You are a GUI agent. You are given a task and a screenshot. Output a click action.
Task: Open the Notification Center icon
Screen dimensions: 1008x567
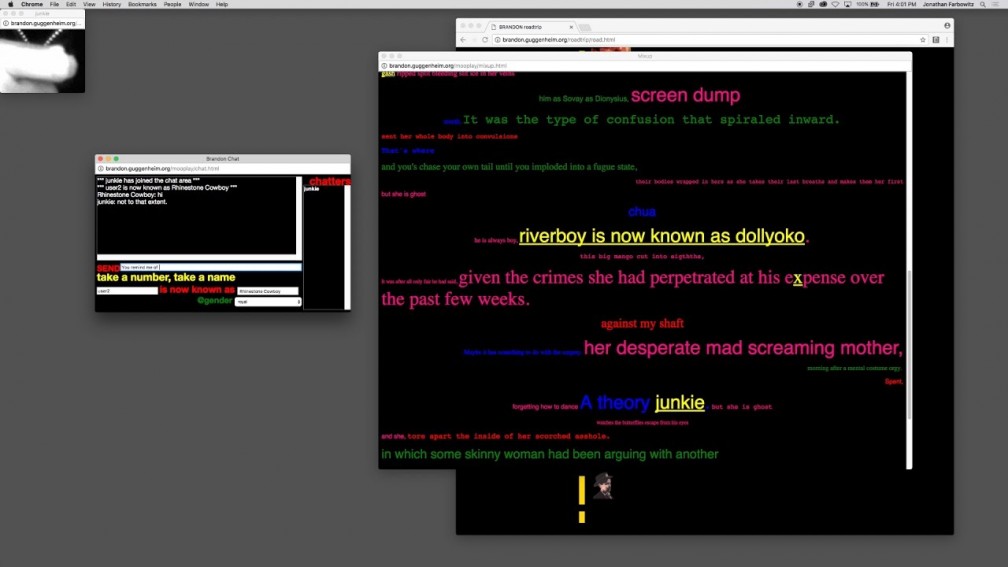(997, 4)
